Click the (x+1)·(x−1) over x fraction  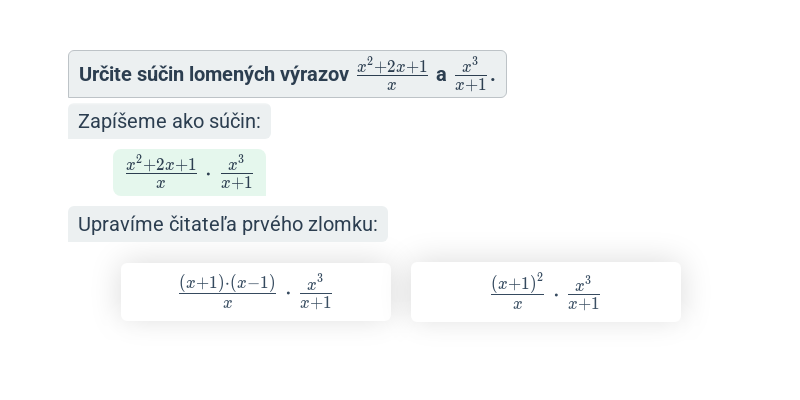click(228, 291)
